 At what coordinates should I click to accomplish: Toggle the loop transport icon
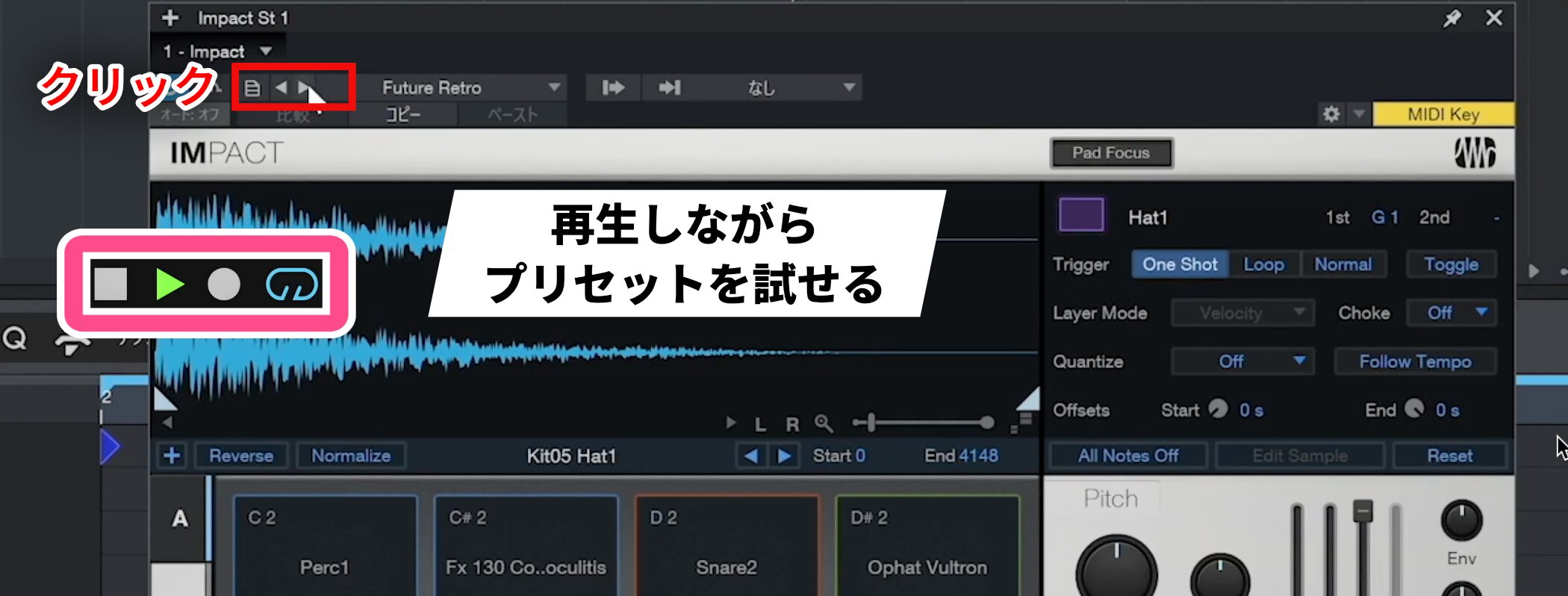[x=292, y=285]
